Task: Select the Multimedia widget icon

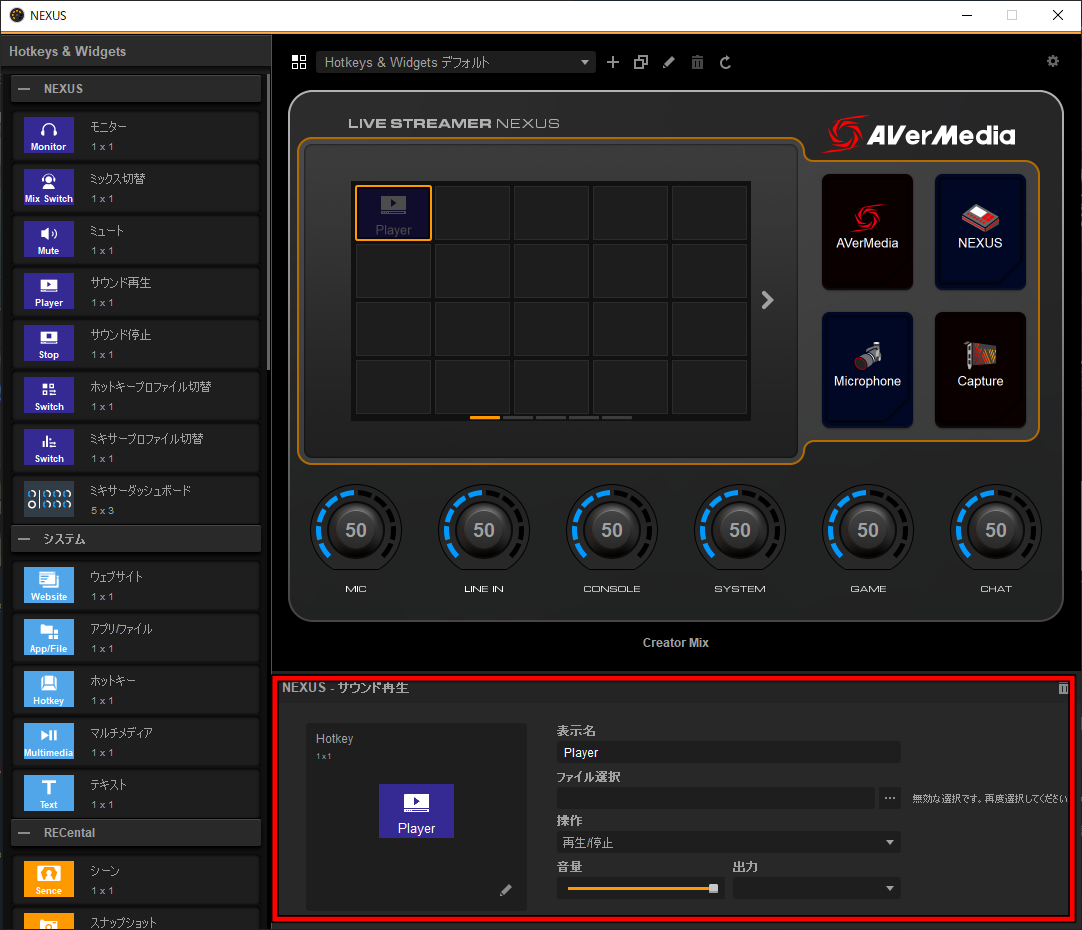Action: point(48,741)
